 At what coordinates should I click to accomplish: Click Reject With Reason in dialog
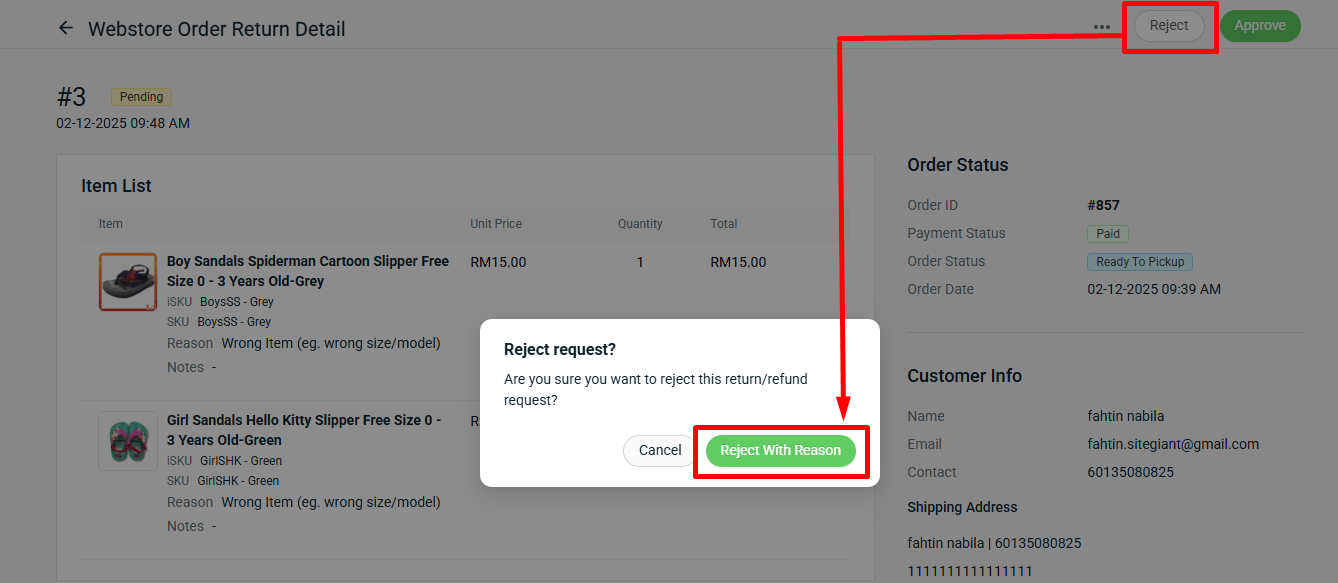coord(780,450)
